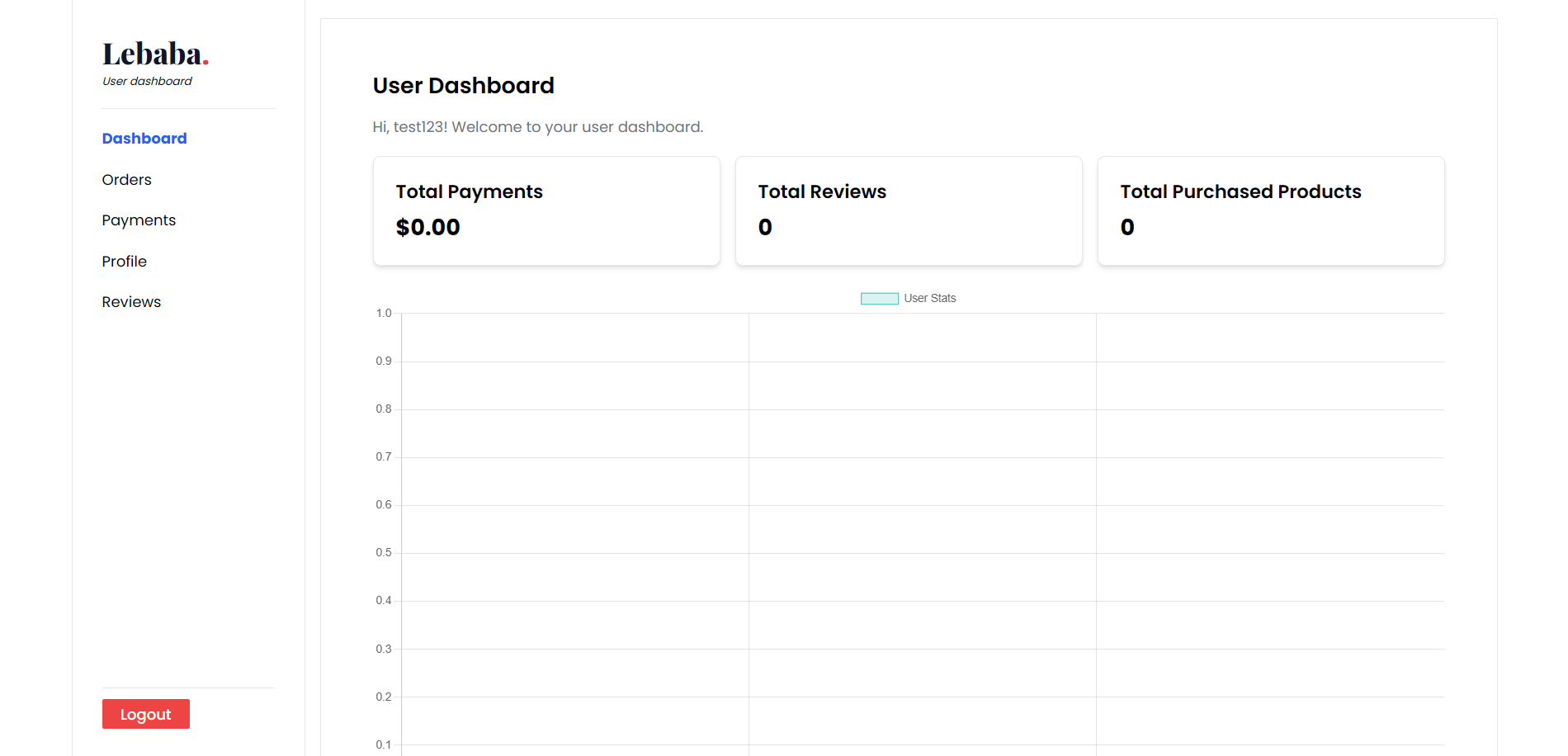The image size is (1568, 756).
Task: Click the User Dashboard page heading
Action: (463, 86)
